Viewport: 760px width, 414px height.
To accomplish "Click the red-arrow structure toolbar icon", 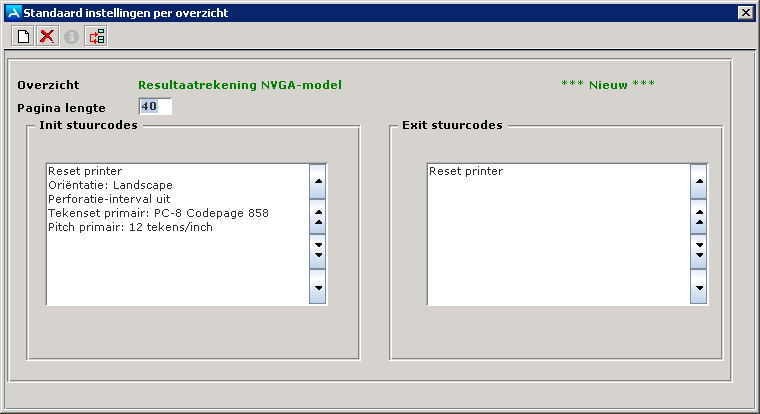I will [96, 37].
